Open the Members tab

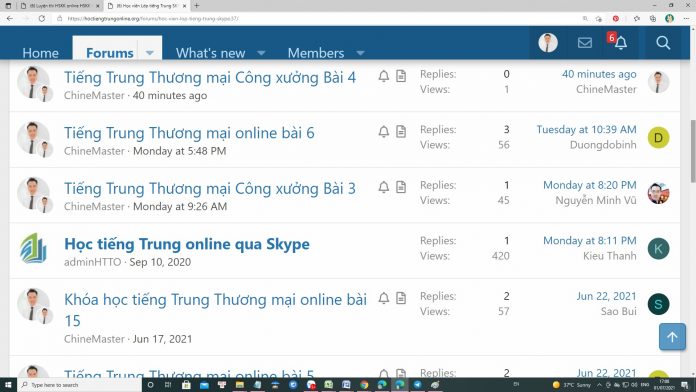pyautogui.click(x=316, y=53)
